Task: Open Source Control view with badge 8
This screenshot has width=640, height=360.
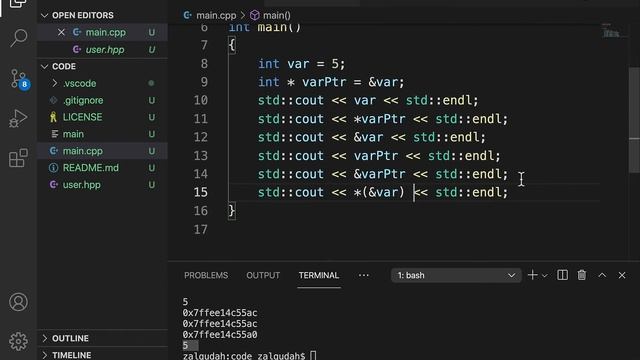Action: pos(19,78)
